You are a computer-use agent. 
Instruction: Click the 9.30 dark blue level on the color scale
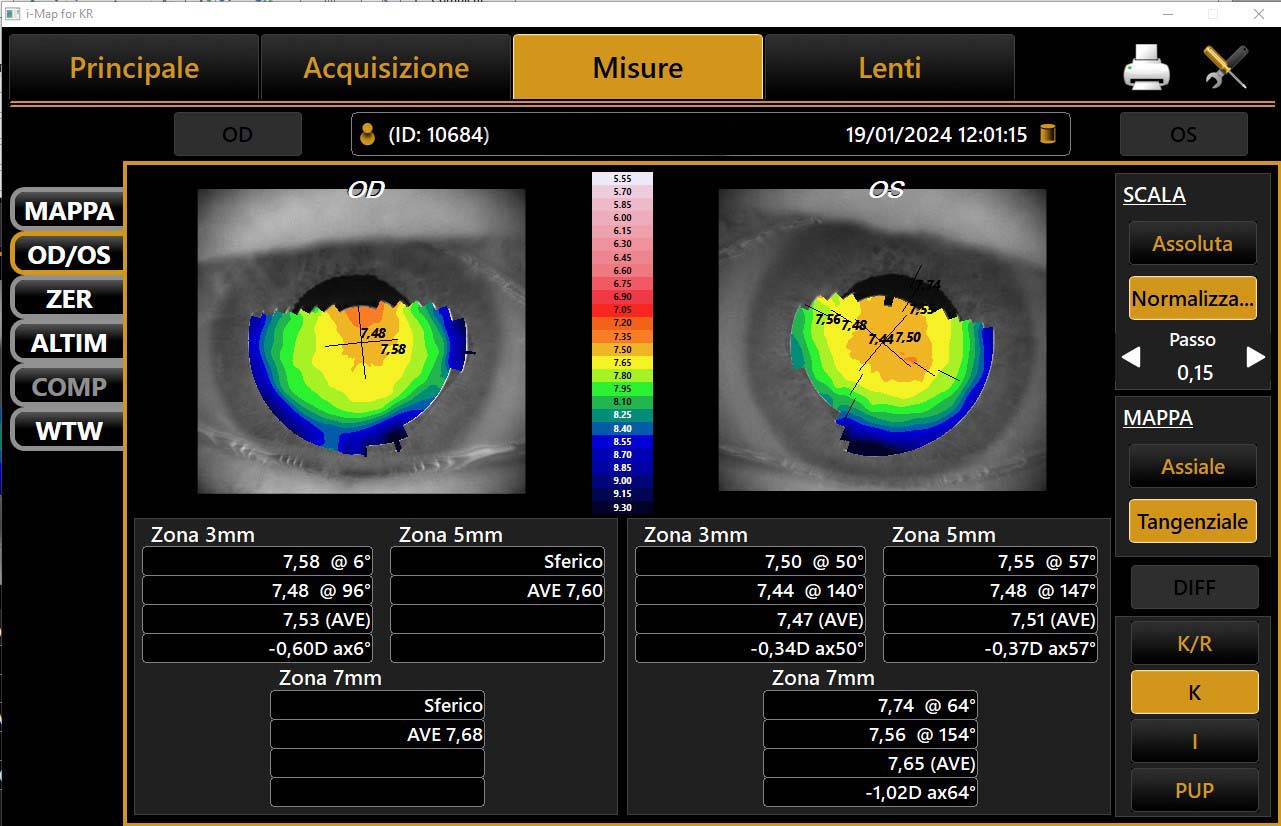tap(622, 507)
